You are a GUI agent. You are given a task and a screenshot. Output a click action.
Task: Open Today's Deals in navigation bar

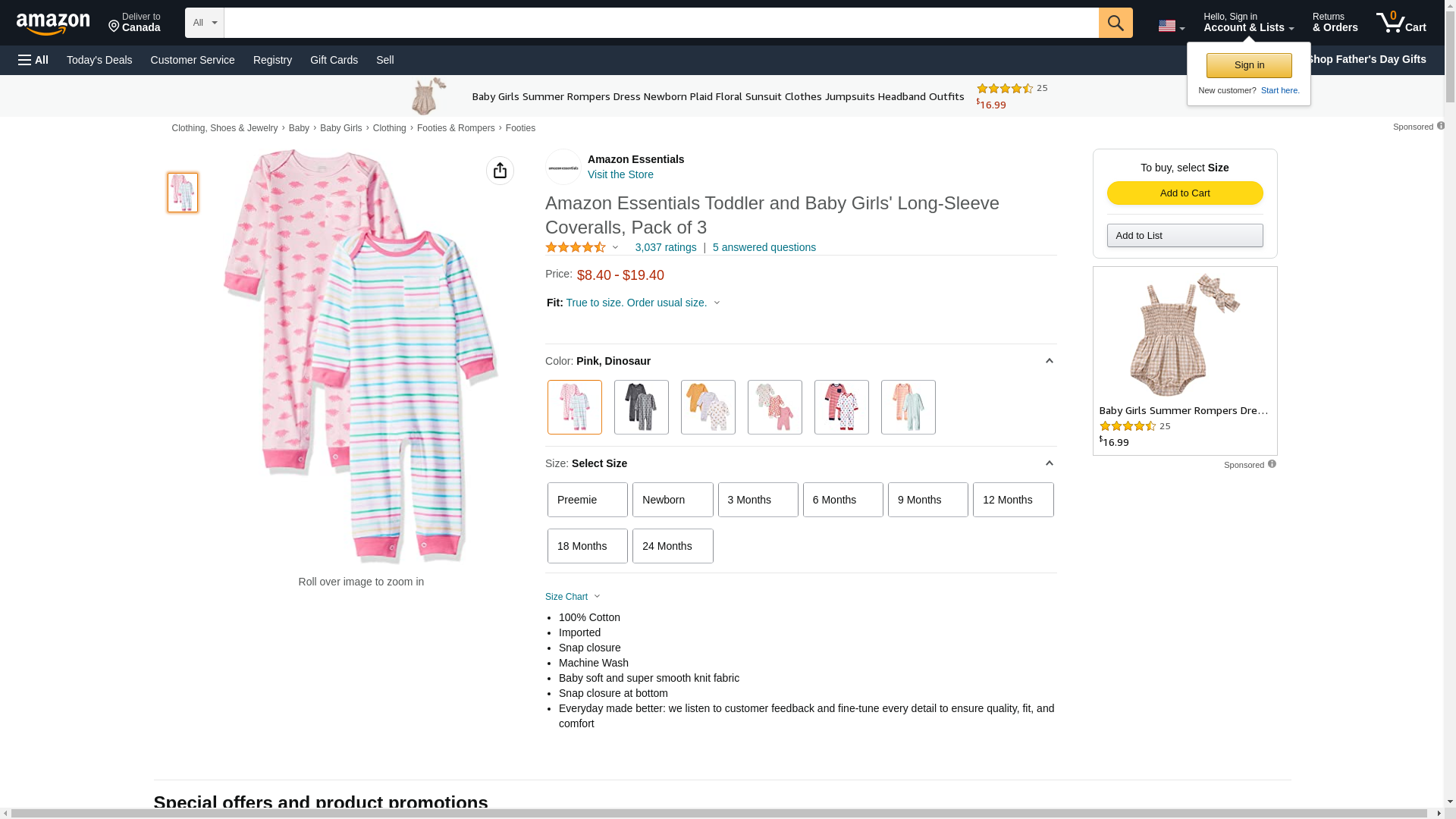[99, 60]
